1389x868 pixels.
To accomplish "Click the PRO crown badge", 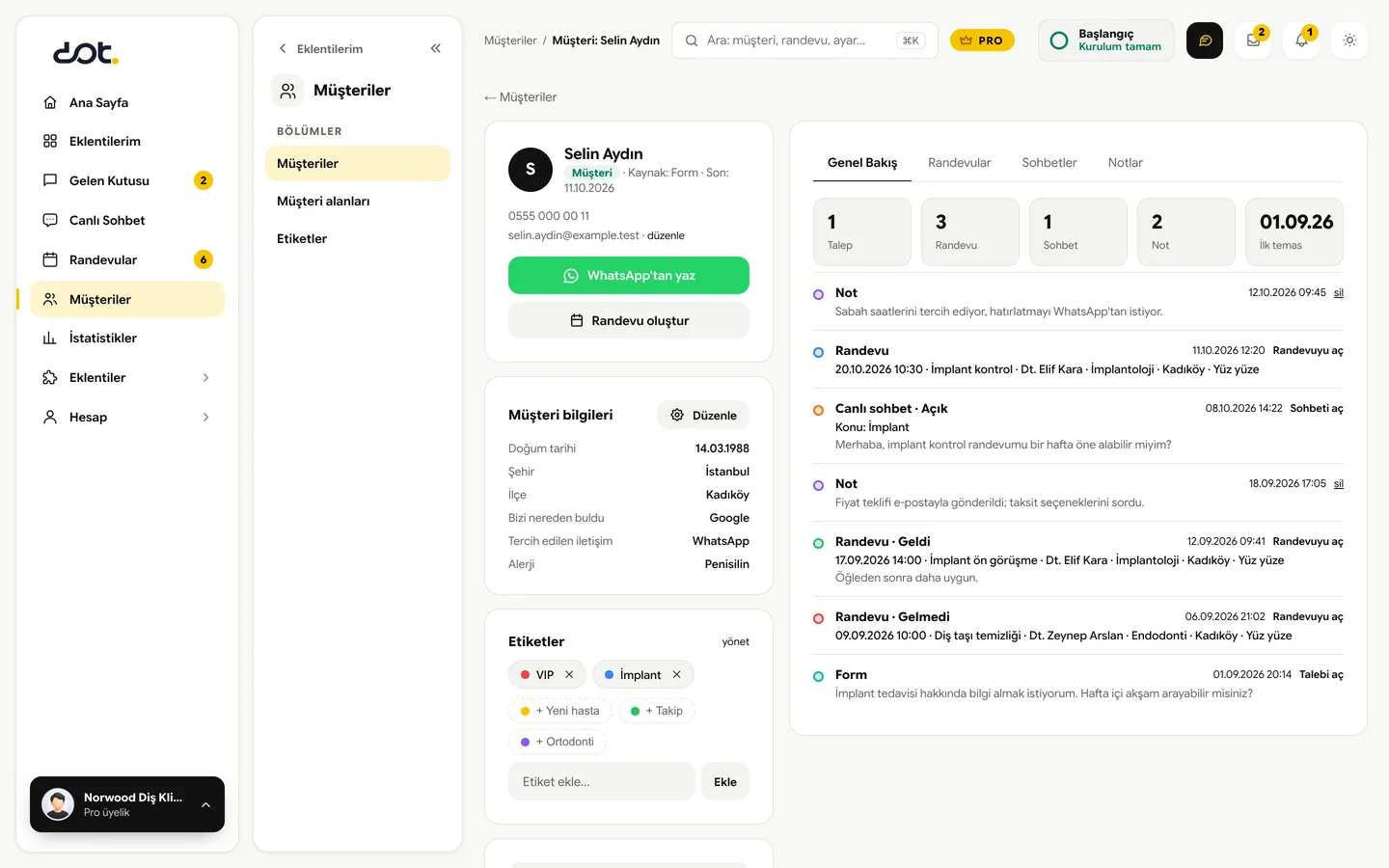I will (982, 41).
